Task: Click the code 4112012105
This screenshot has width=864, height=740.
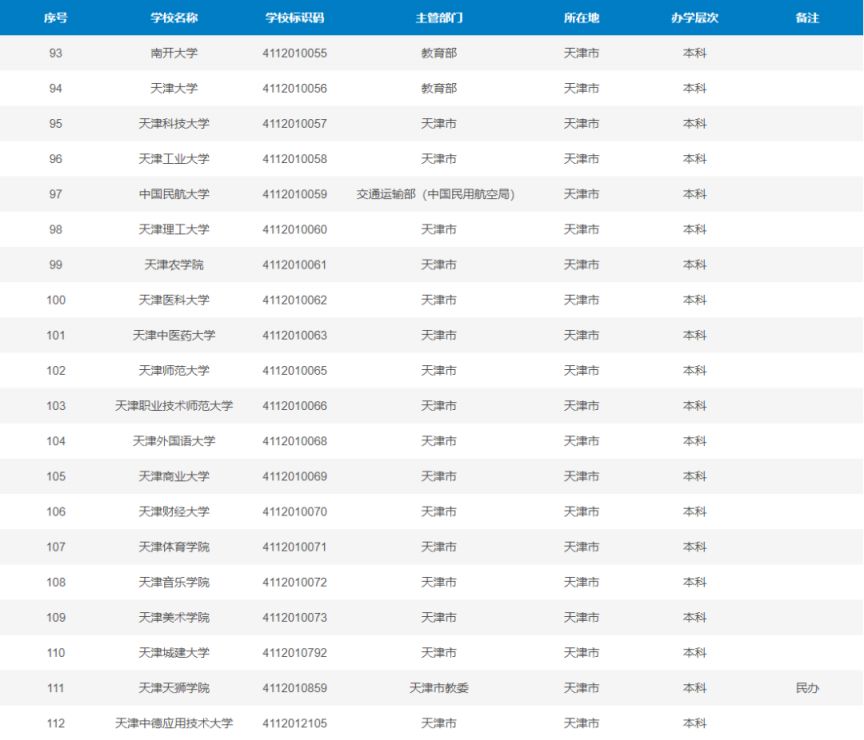Action: click(x=295, y=723)
